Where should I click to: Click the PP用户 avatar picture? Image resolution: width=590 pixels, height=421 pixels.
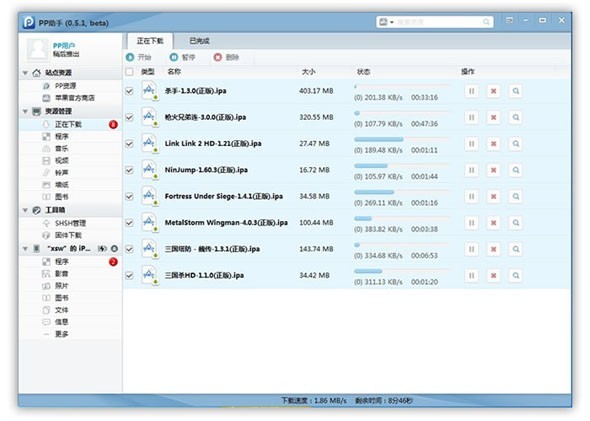coord(37,50)
